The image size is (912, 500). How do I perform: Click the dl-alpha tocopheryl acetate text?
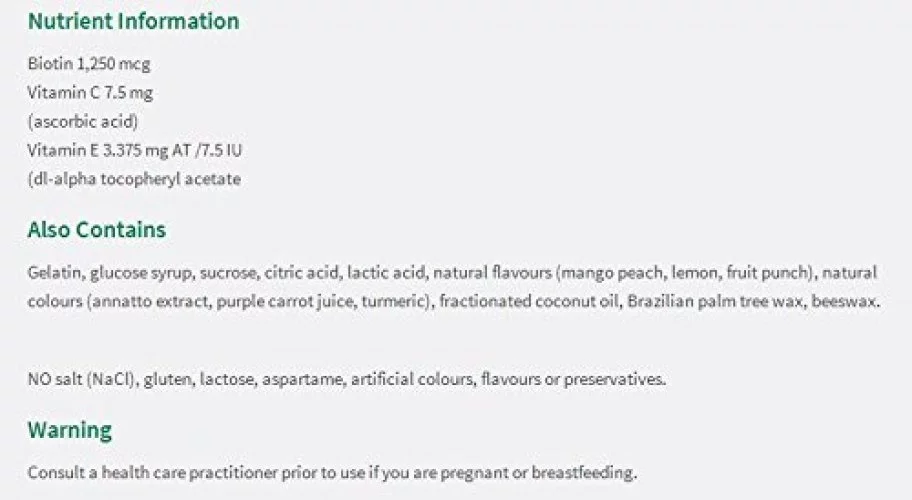(x=134, y=179)
